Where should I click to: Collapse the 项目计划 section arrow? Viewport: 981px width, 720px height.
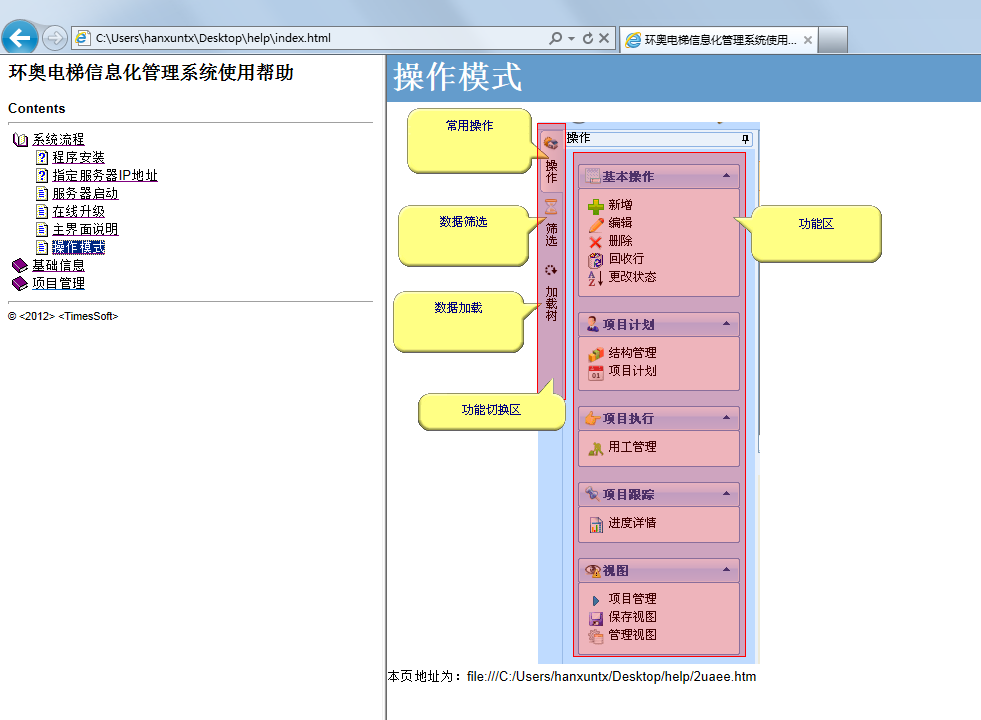[x=726, y=324]
